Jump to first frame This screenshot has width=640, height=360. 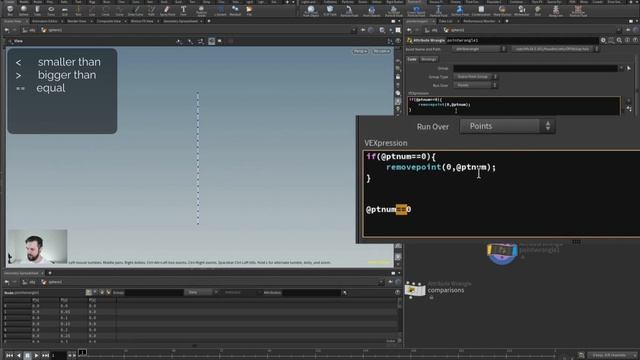coord(9,356)
